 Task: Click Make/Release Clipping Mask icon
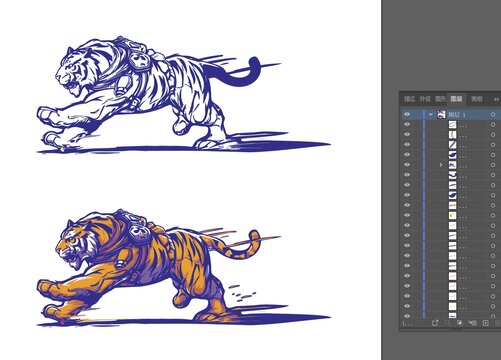click(x=460, y=323)
